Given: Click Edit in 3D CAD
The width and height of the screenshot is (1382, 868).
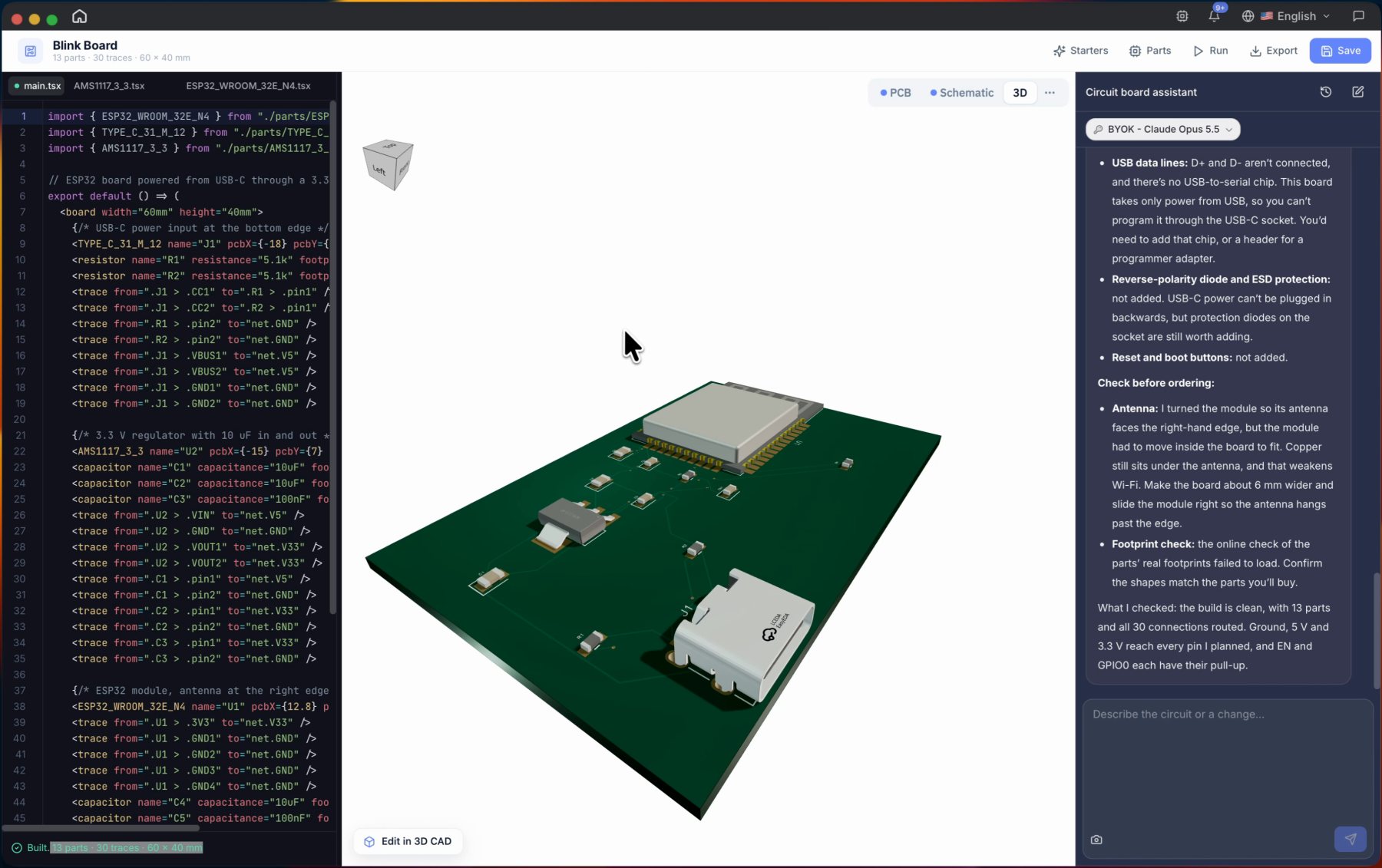Looking at the screenshot, I should pos(408,841).
